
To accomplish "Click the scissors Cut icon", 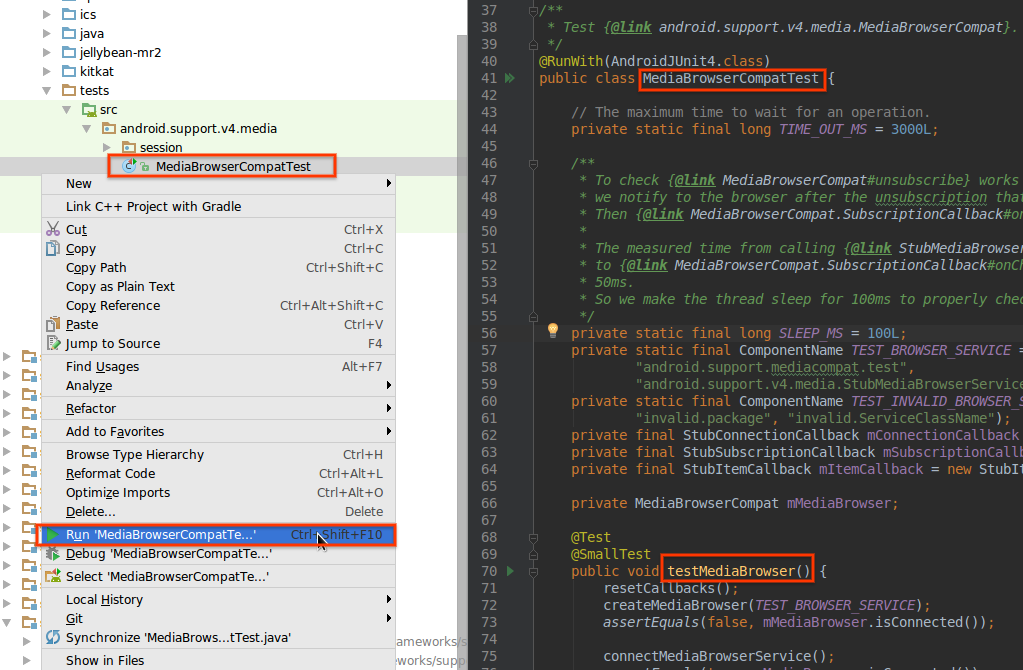I will (x=53, y=230).
